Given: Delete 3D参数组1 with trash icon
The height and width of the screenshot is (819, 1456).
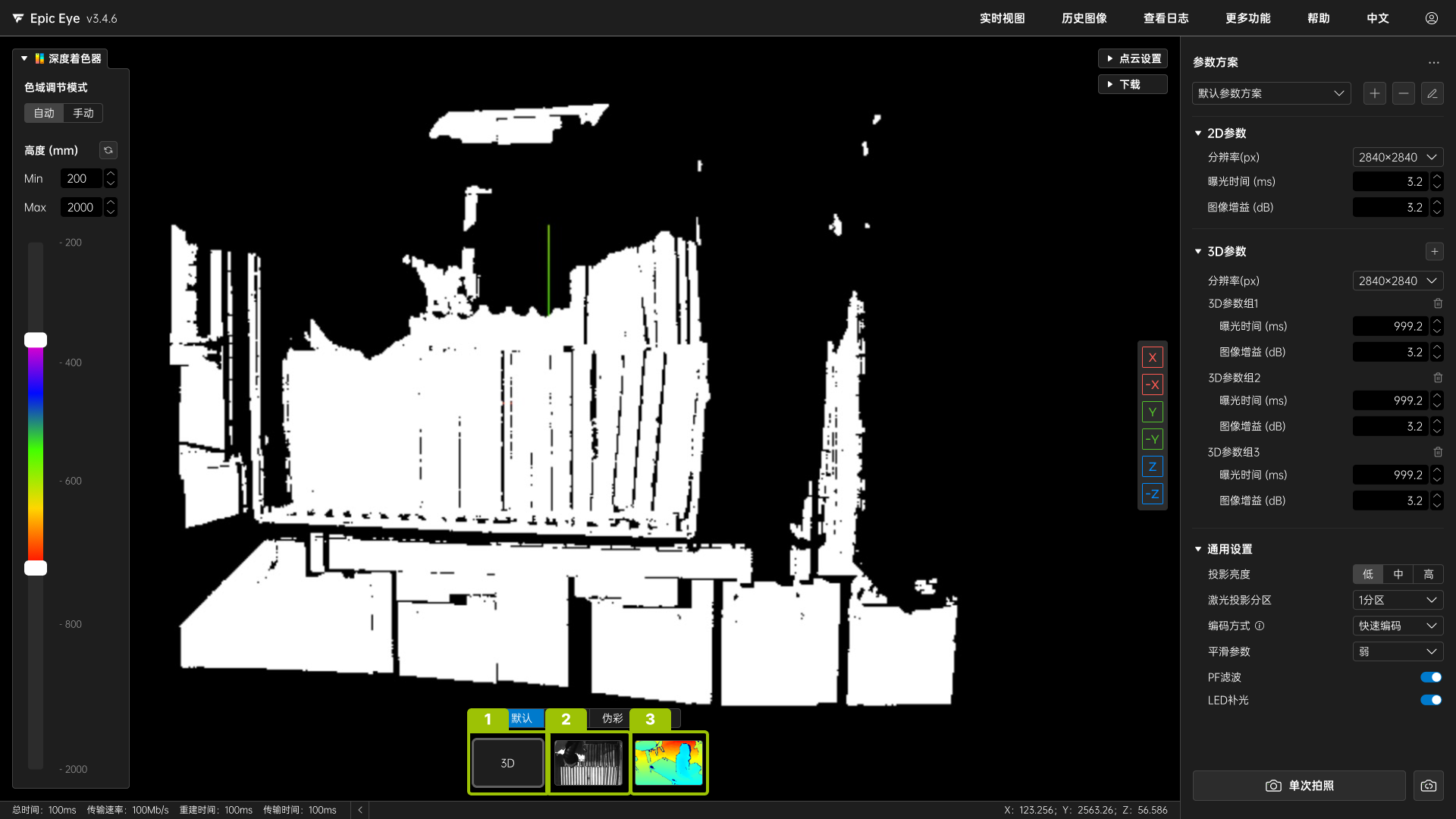Looking at the screenshot, I should pos(1438,303).
